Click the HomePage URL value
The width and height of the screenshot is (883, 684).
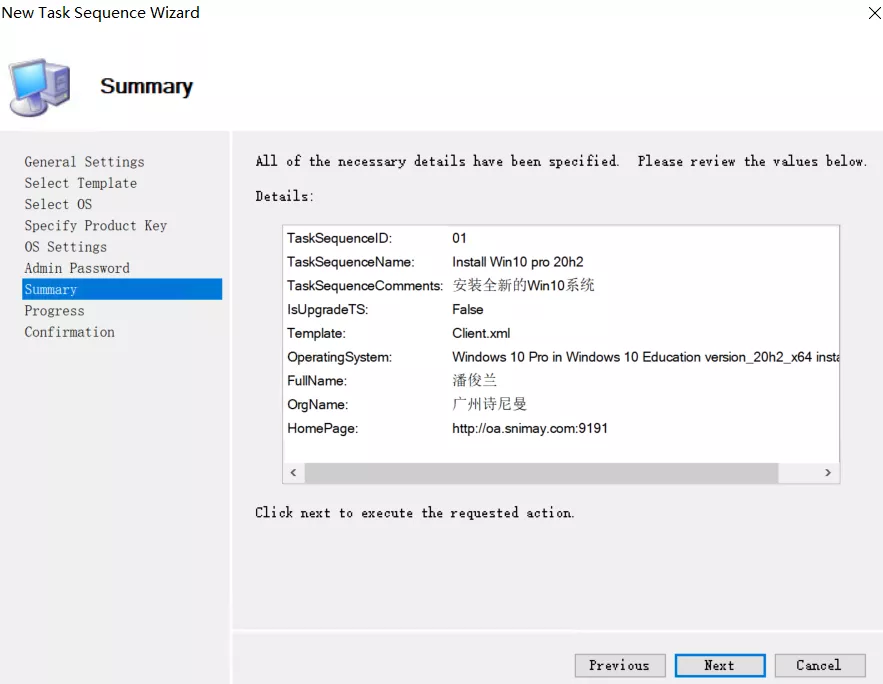click(529, 428)
